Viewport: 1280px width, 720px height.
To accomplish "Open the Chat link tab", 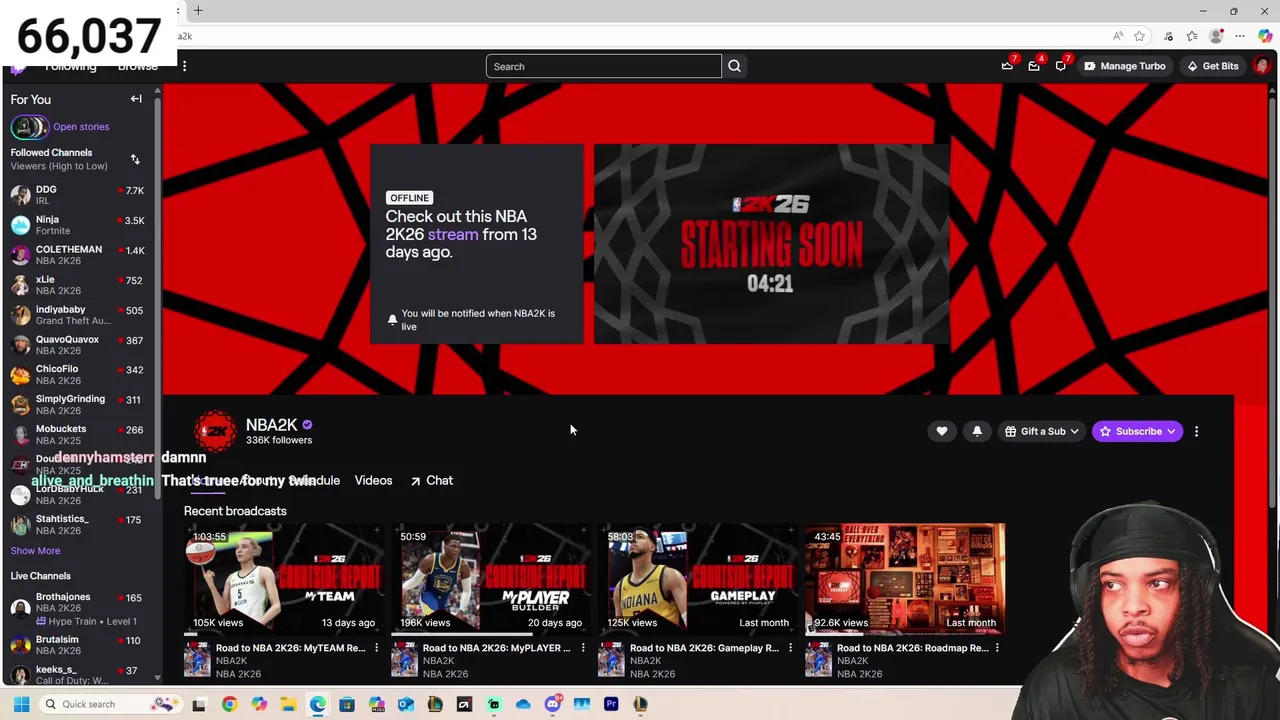I will (431, 480).
